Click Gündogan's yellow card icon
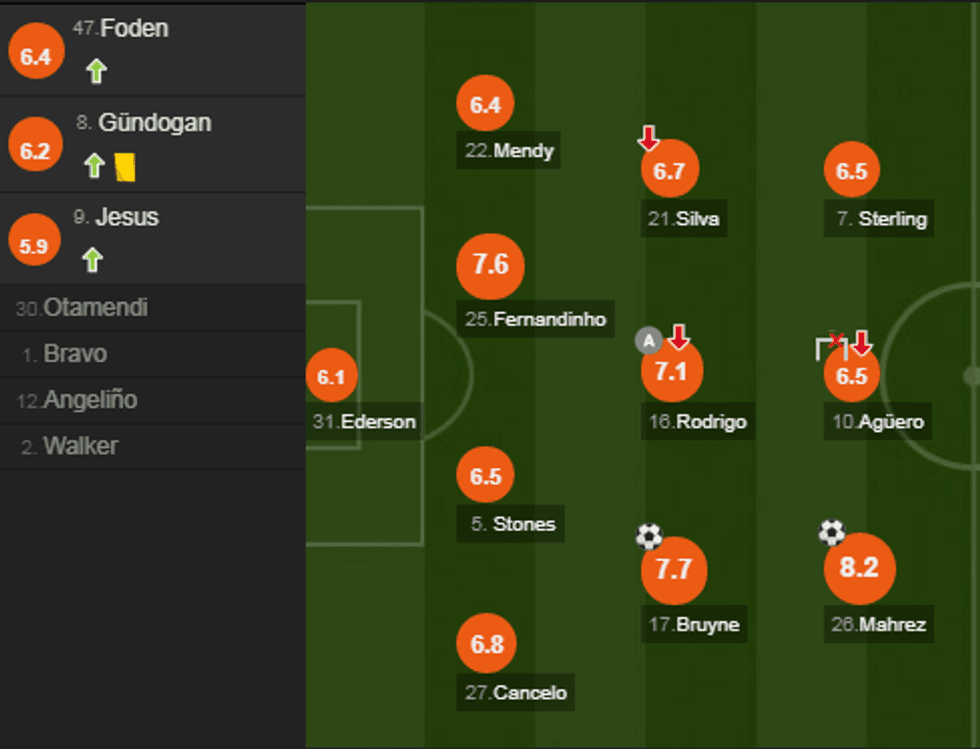The height and width of the screenshot is (749, 980). [x=125, y=166]
